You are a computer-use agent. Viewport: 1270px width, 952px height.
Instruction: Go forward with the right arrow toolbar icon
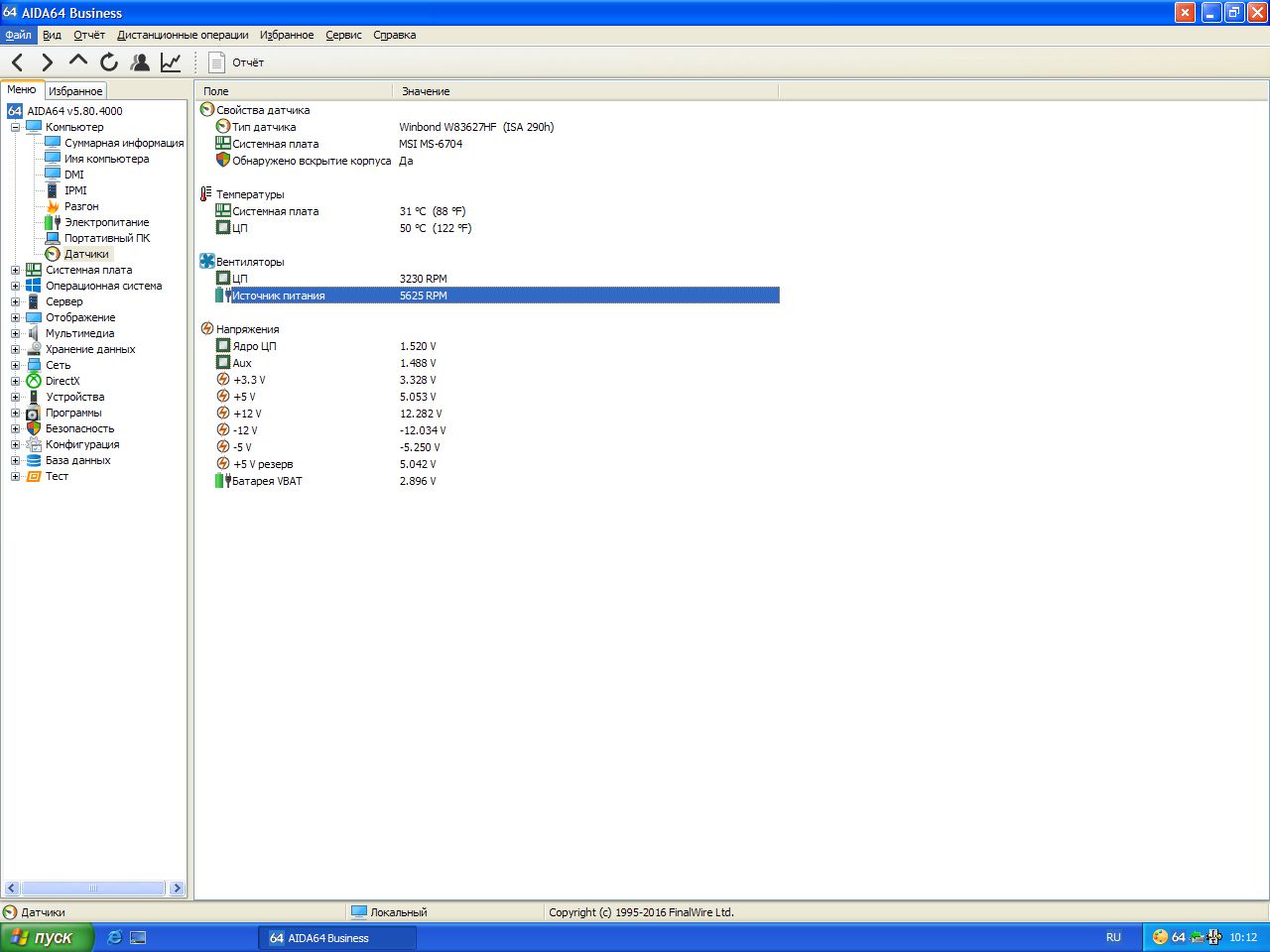click(x=47, y=62)
